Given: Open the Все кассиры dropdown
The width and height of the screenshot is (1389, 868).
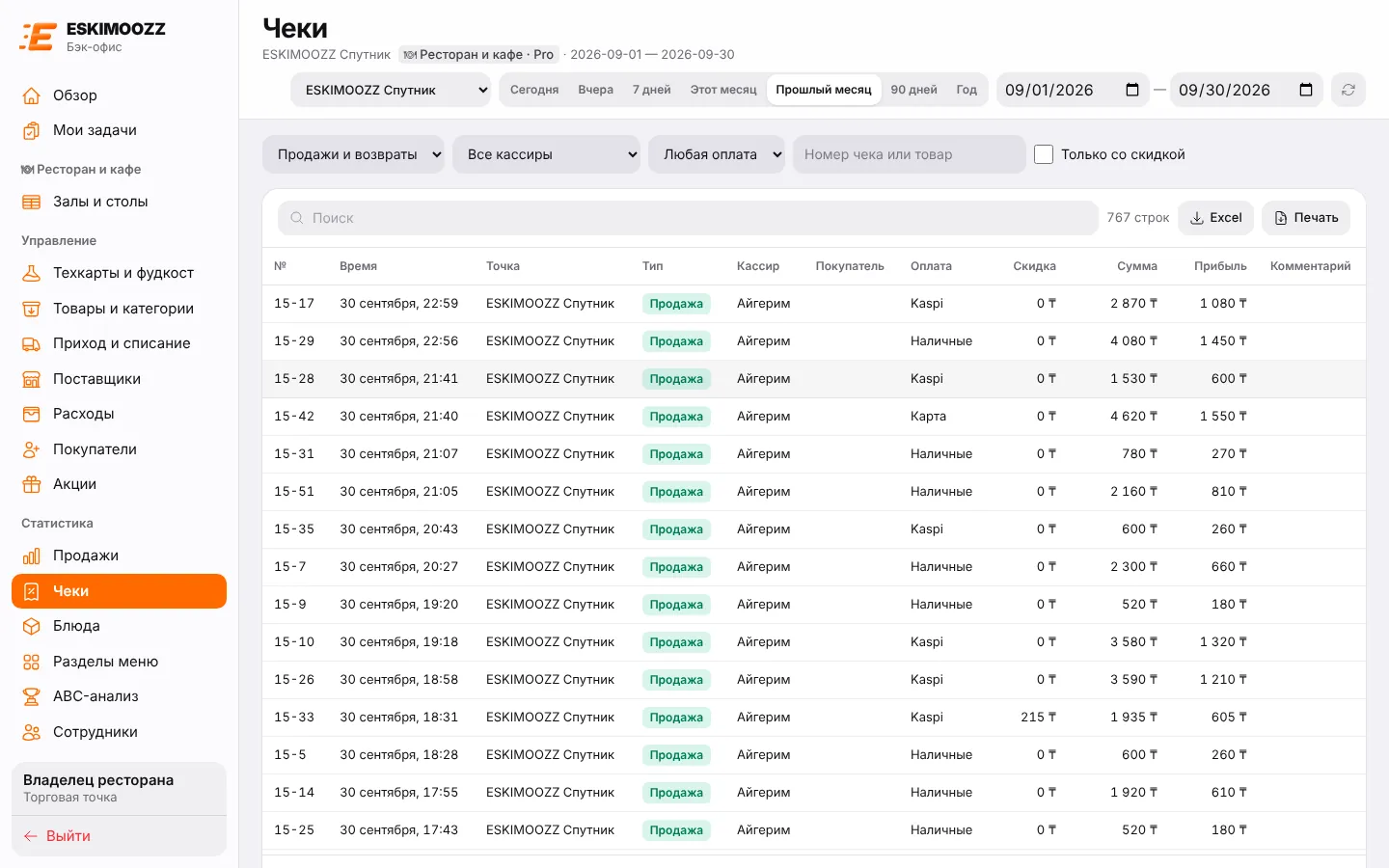Looking at the screenshot, I should coord(546,154).
